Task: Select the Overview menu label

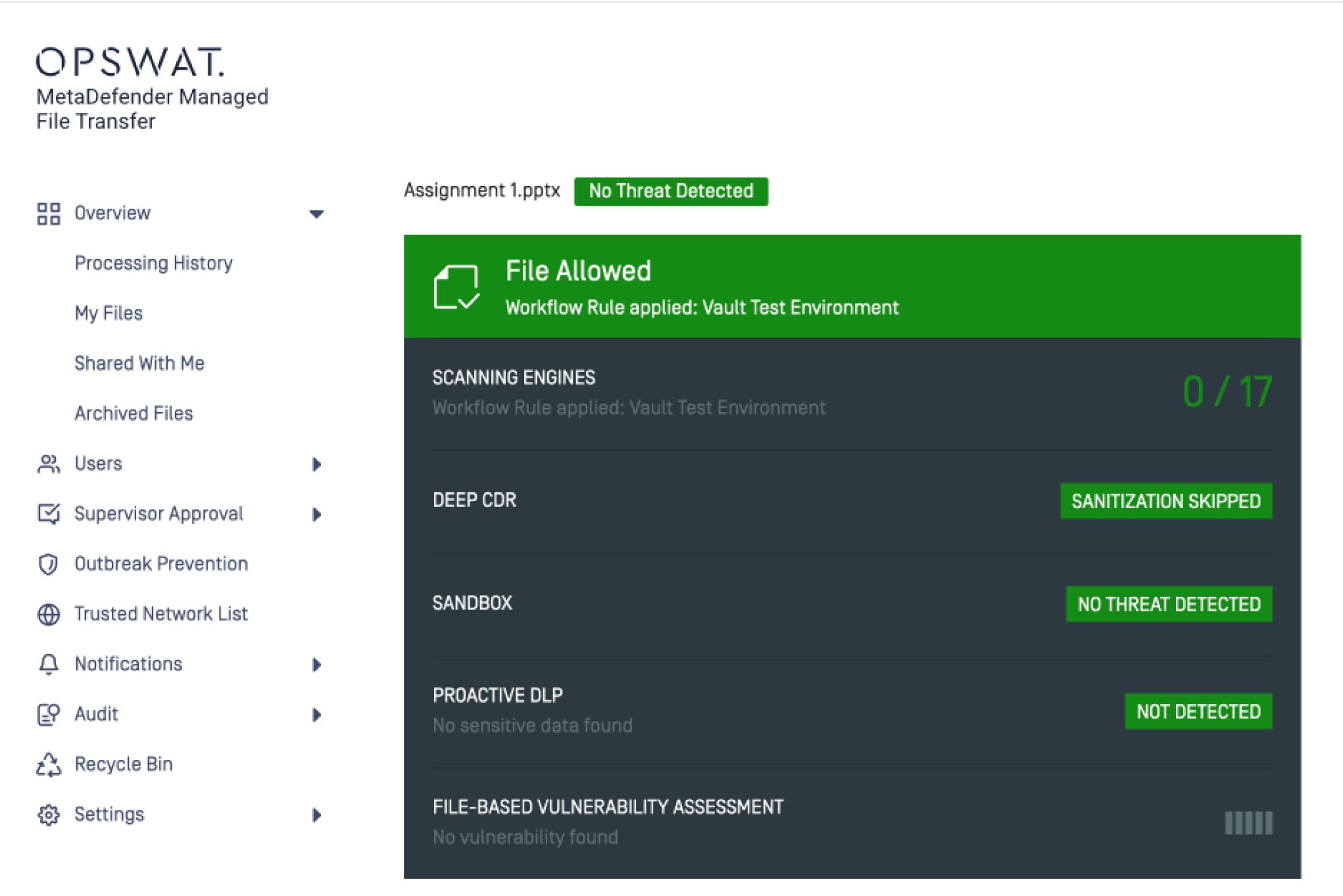Action: pos(112,213)
